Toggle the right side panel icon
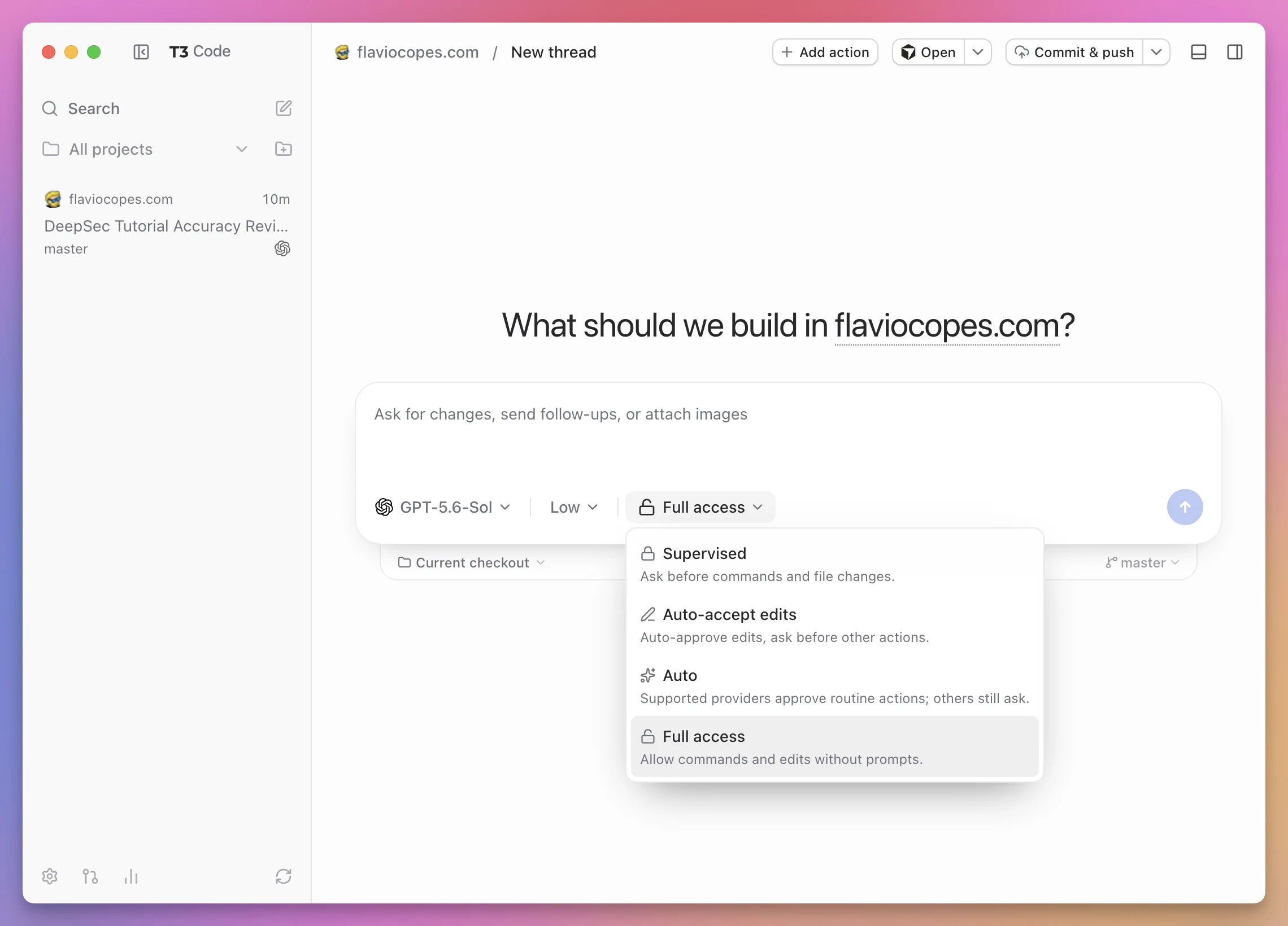 1235,53
